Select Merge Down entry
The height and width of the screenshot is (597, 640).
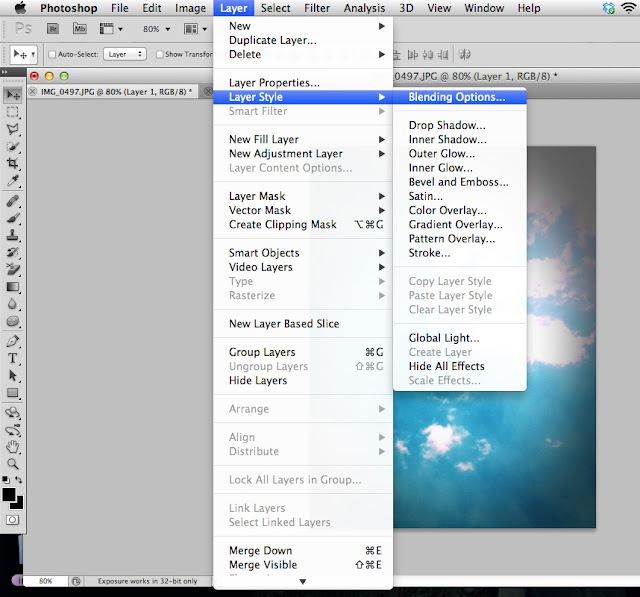coord(303,550)
